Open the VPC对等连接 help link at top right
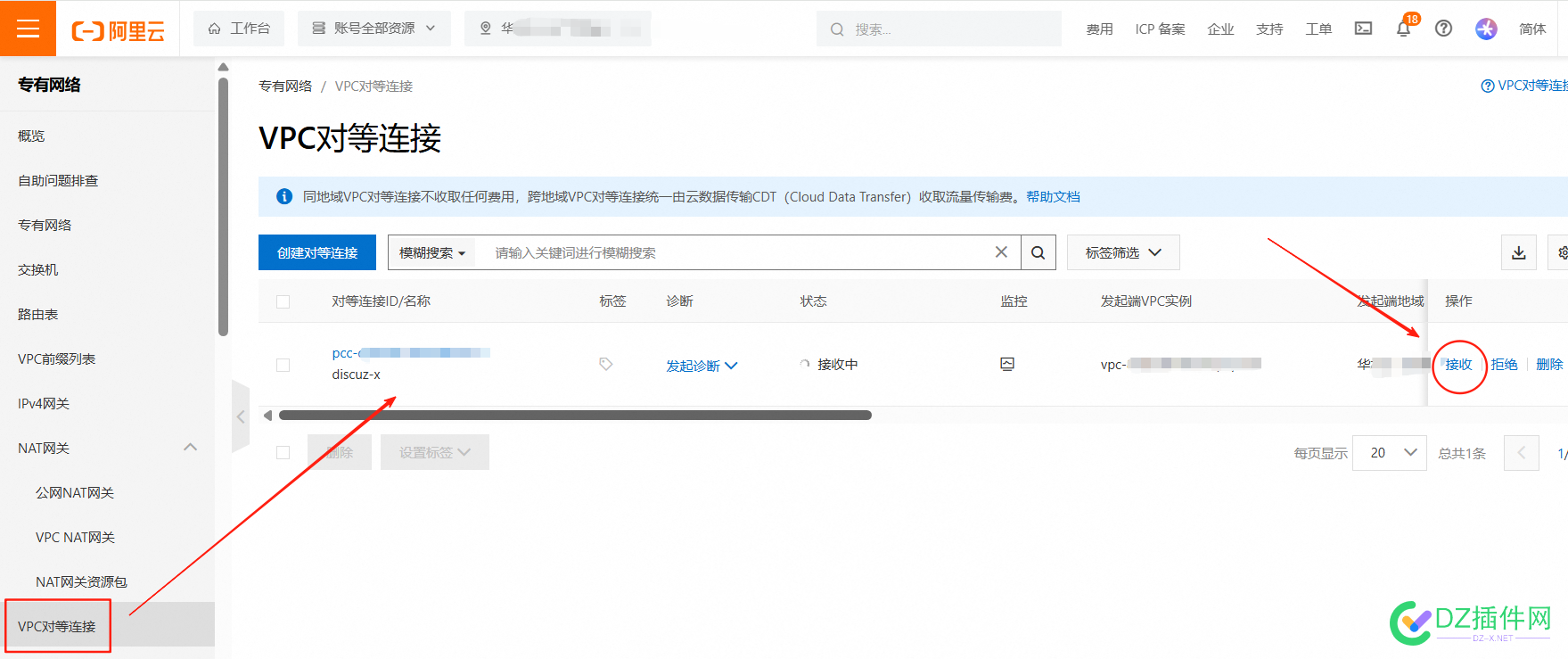This screenshot has height=659, width=1568. tap(1524, 86)
